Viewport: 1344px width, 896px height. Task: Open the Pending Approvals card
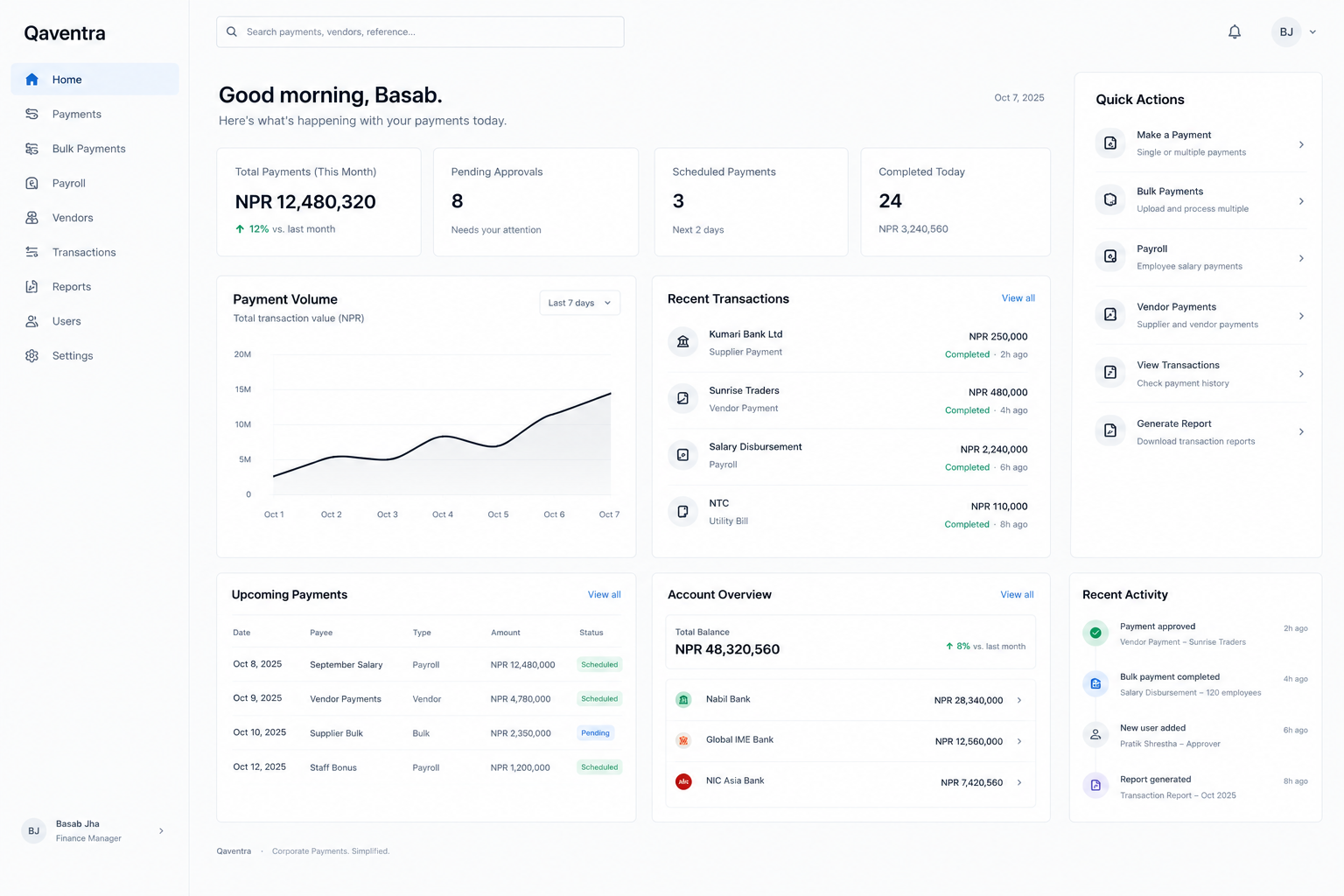click(x=535, y=202)
